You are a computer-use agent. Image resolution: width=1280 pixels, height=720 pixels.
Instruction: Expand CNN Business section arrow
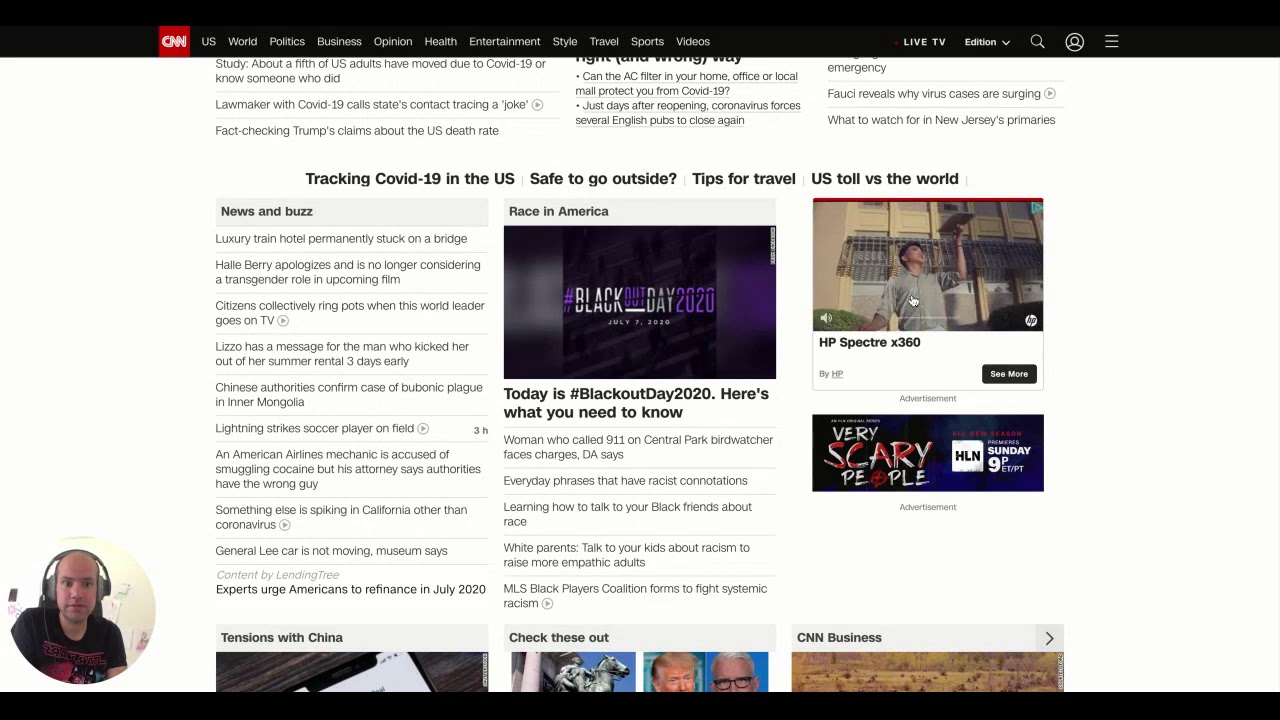(x=1049, y=638)
